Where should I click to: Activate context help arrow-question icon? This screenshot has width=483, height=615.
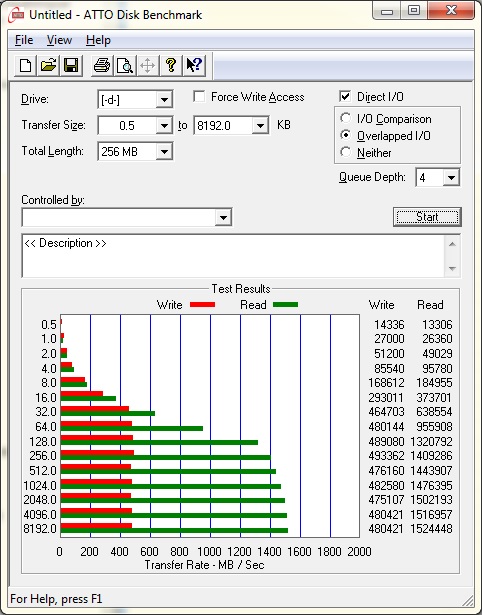(x=194, y=65)
